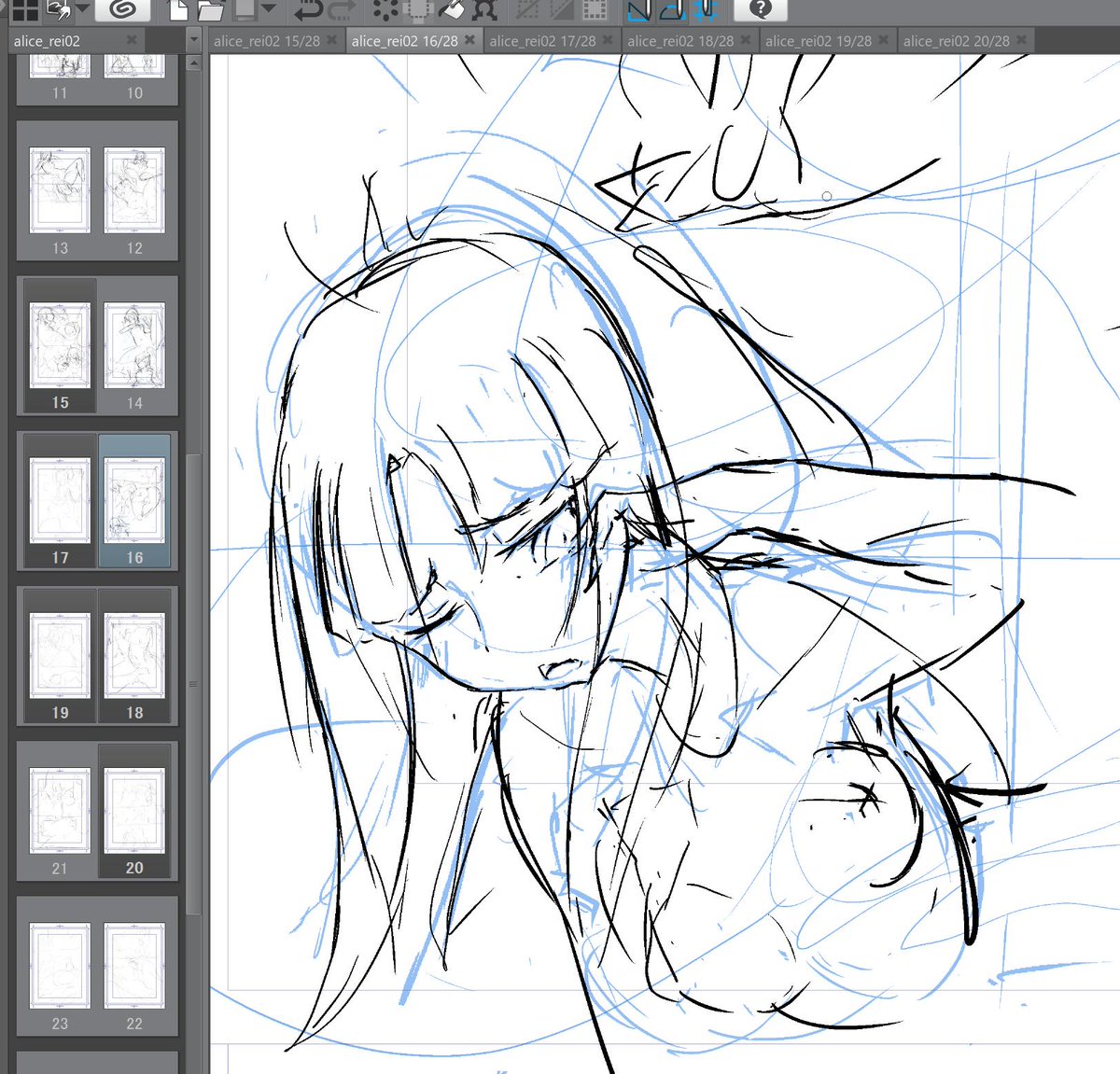The width and height of the screenshot is (1120, 1074).
Task: Go to tab alice_rei02 19/28
Action: tap(819, 41)
